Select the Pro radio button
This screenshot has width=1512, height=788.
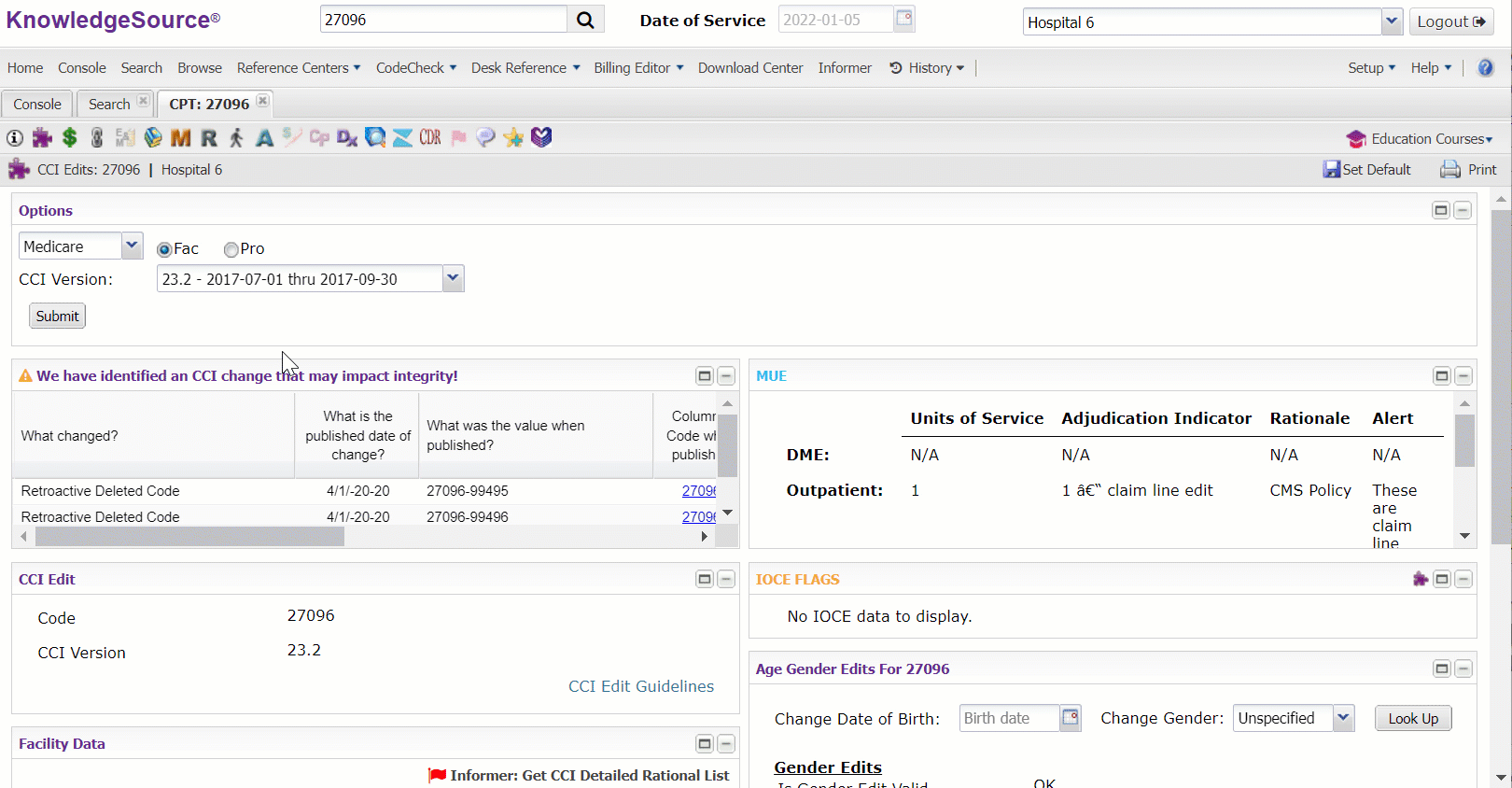[231, 249]
